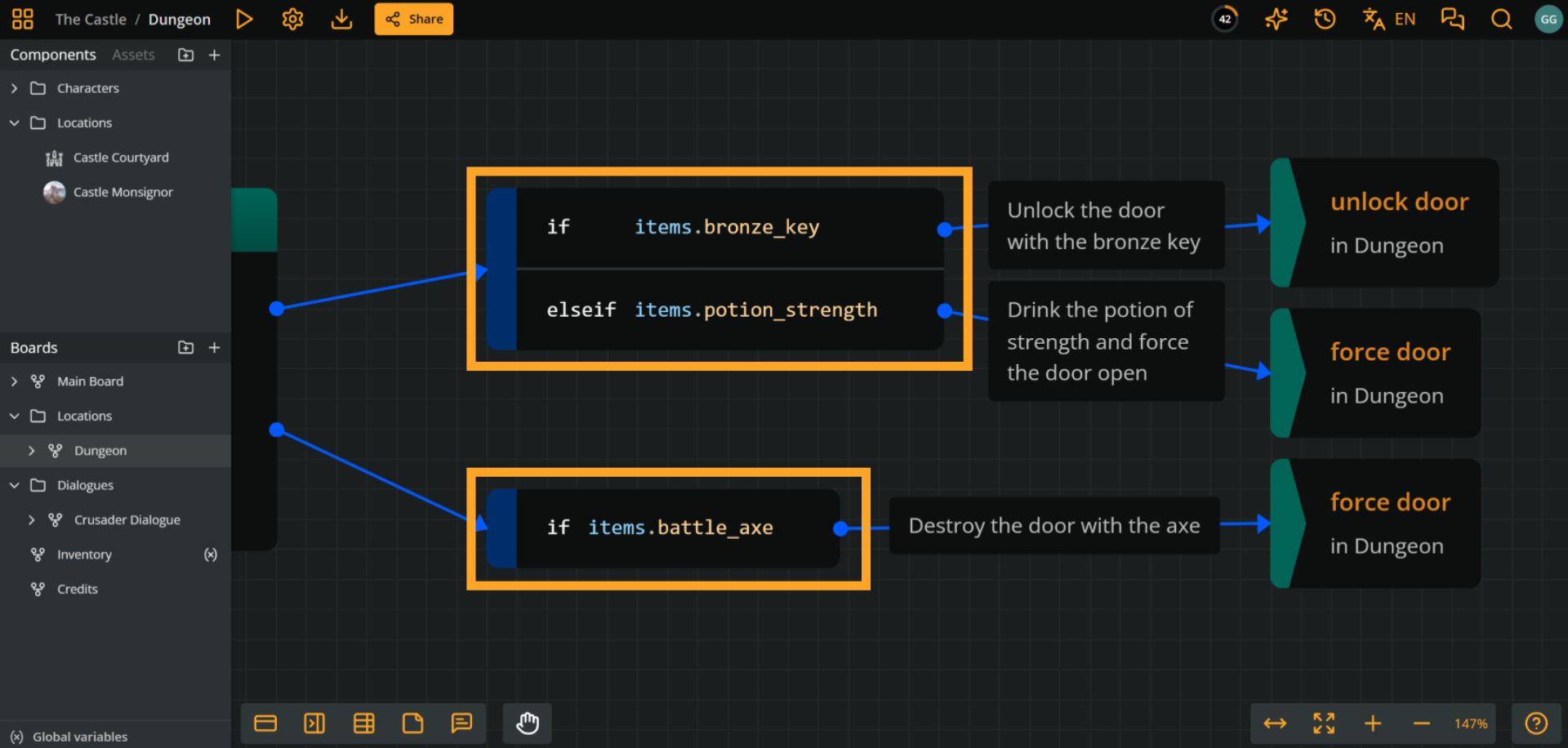Start playback with the play icon
Image resolution: width=1568 pixels, height=748 pixels.
click(x=243, y=19)
